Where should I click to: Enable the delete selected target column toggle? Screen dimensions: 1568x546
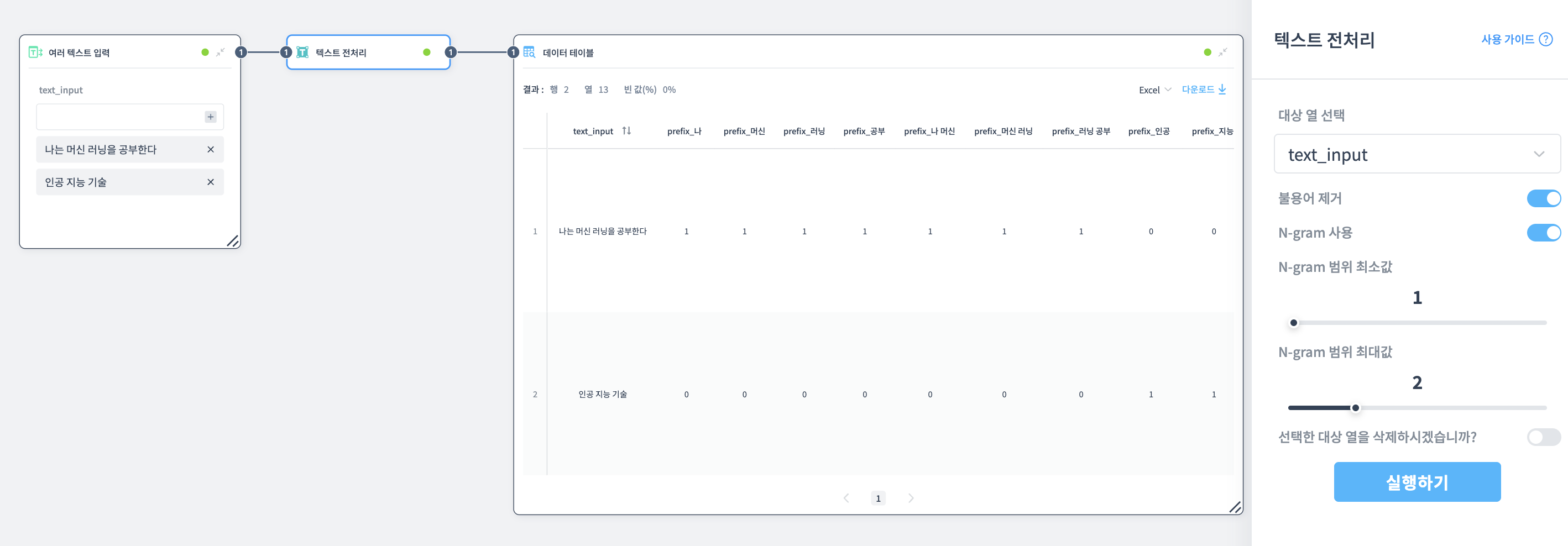tap(1543, 437)
